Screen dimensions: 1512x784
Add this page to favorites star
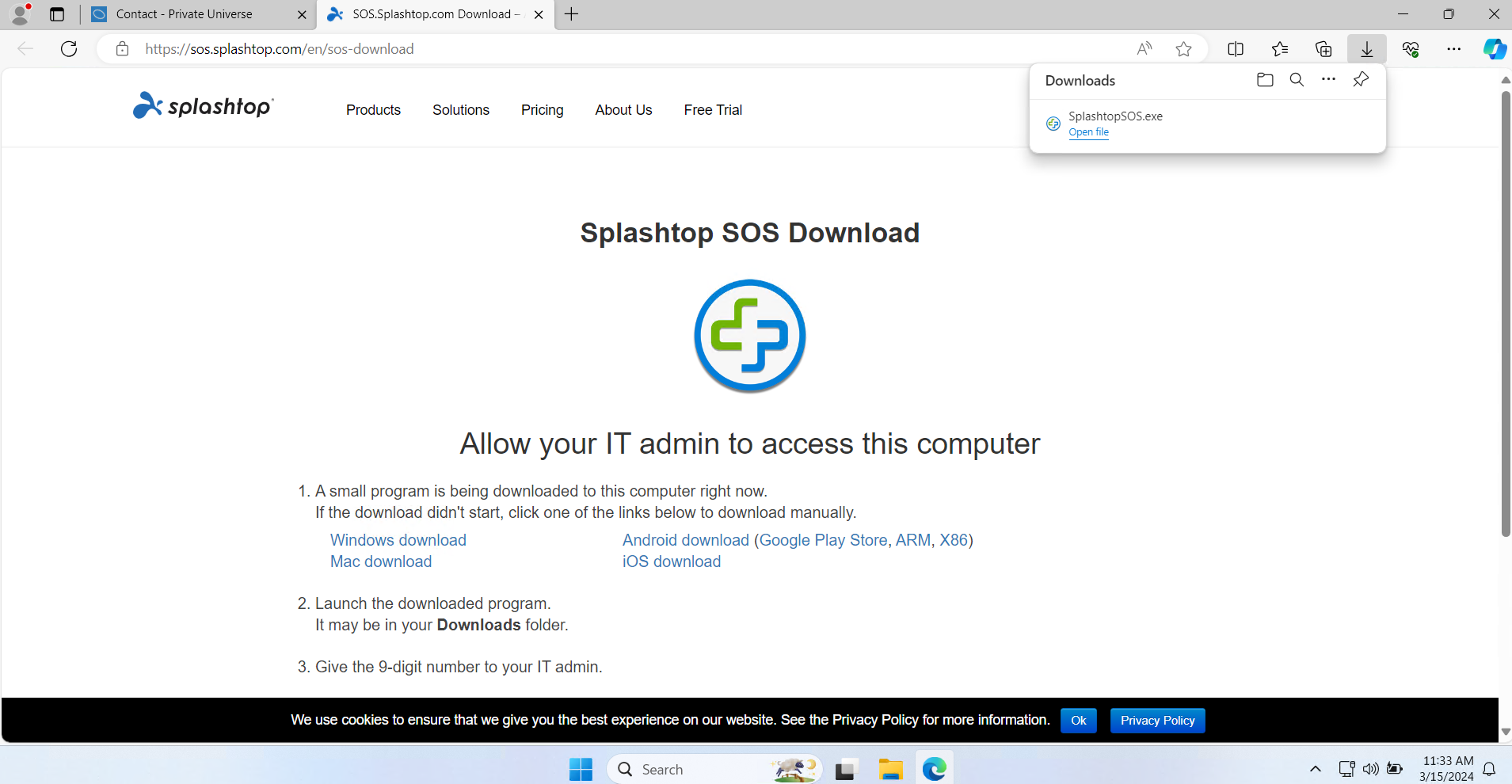[1183, 49]
